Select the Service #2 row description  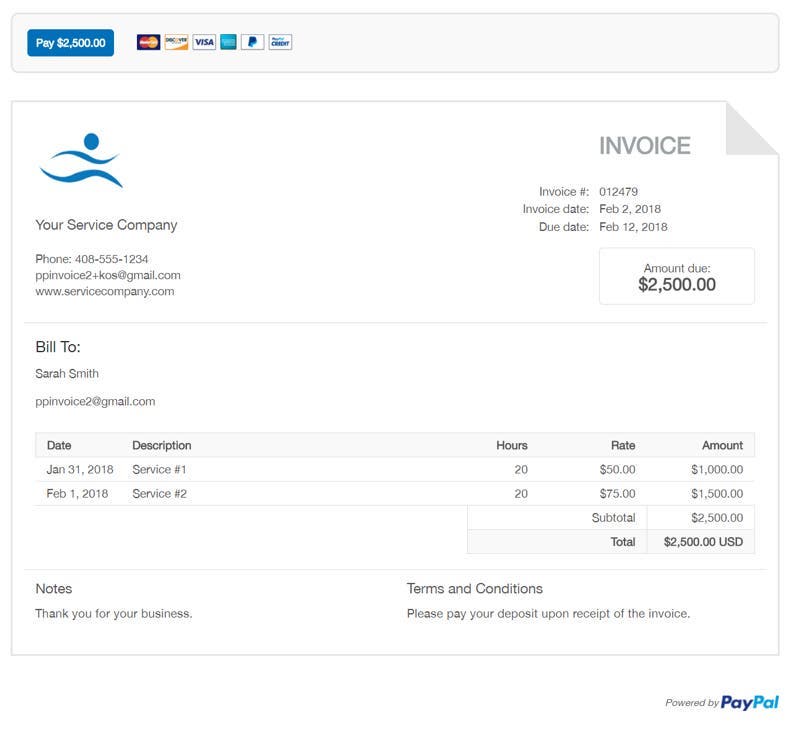pos(159,494)
